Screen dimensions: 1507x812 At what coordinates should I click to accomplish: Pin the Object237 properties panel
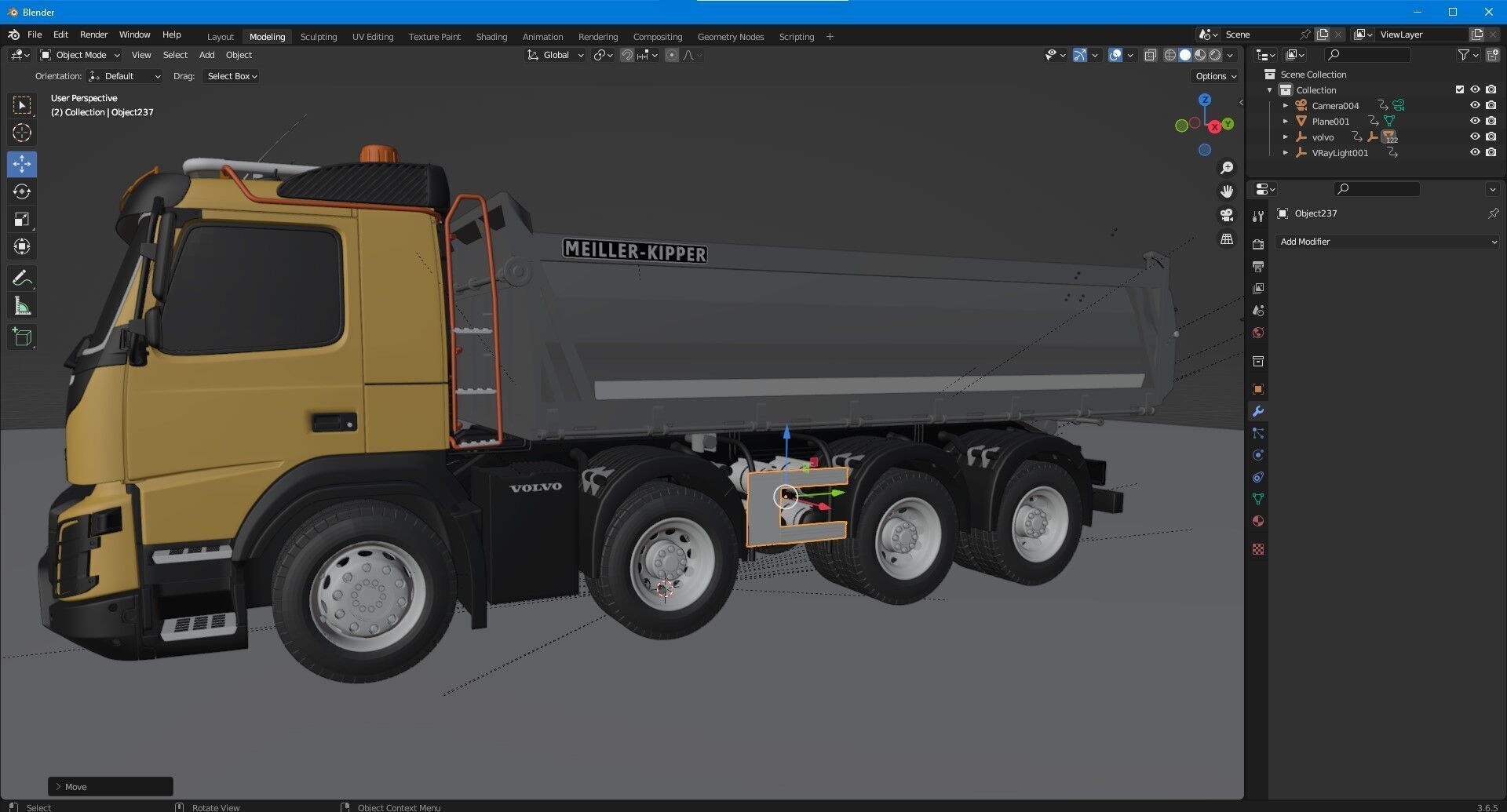coord(1493,213)
